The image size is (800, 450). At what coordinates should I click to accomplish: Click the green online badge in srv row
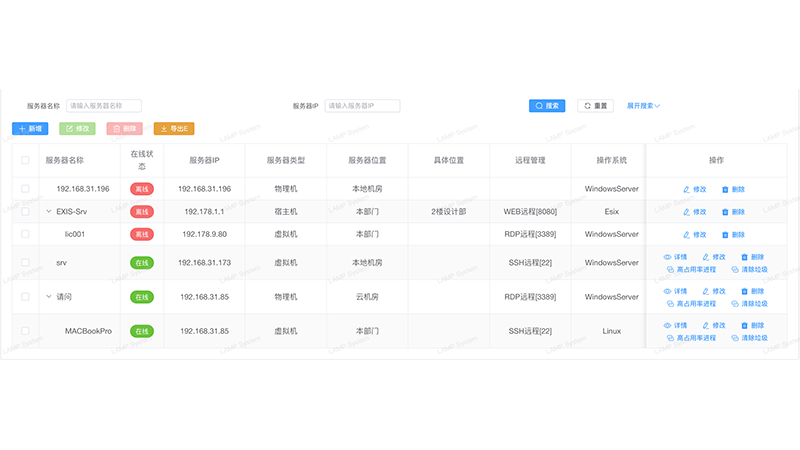click(142, 263)
